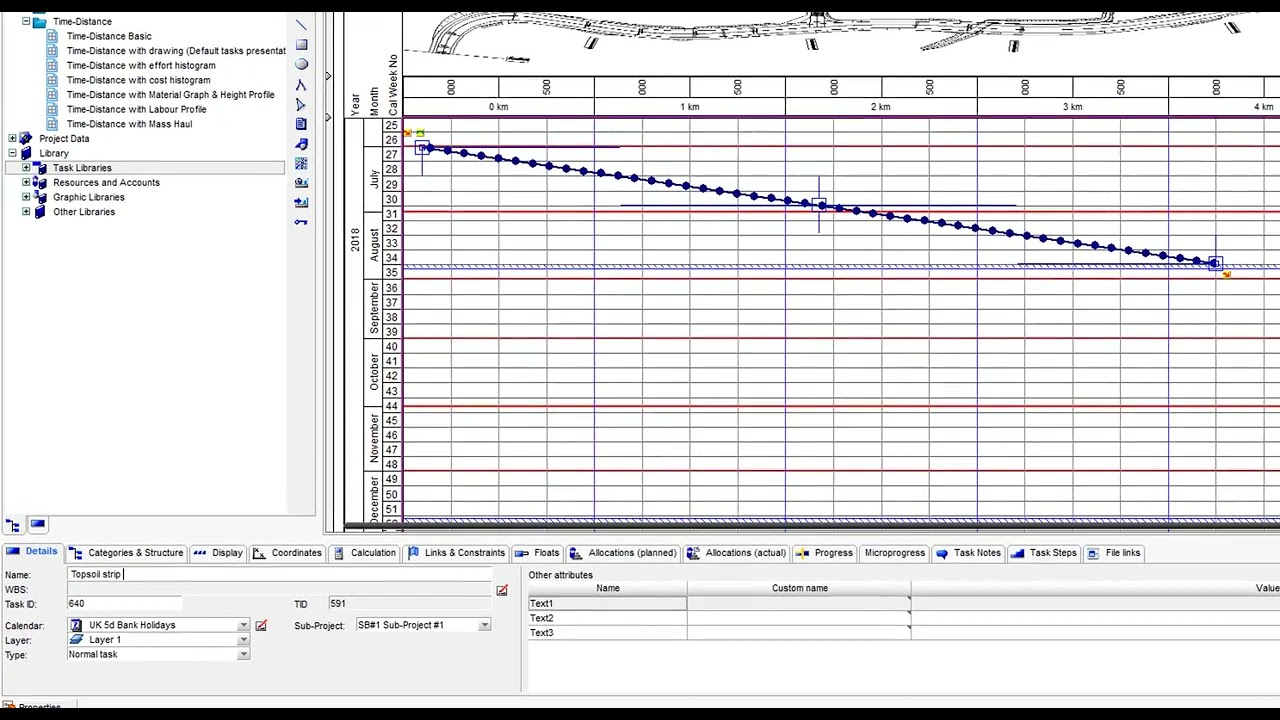The width and height of the screenshot is (1280, 720).
Task: Click the edit icon beside Calendar dropdown
Action: pos(261,626)
